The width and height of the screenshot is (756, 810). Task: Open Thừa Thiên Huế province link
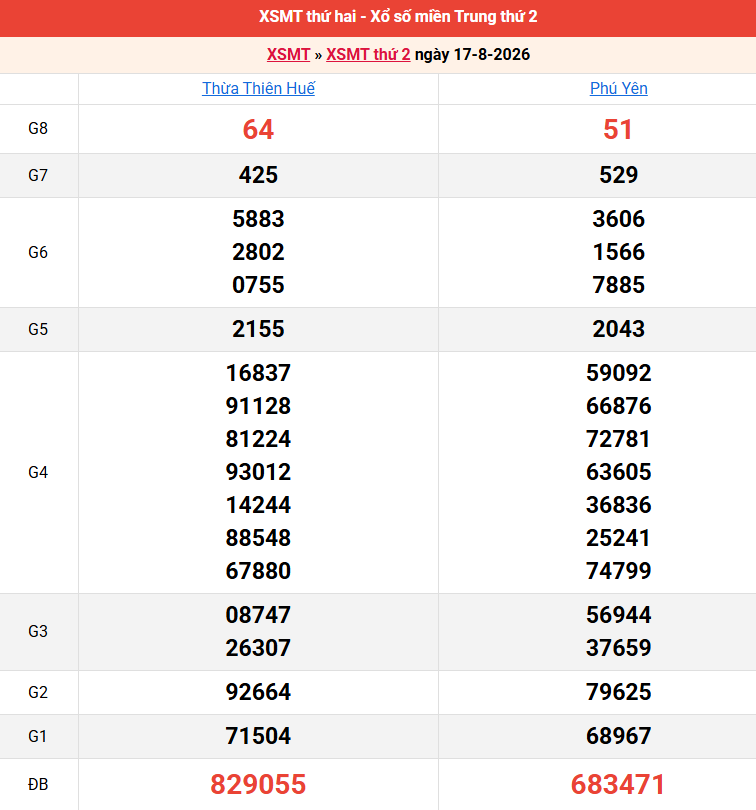(x=258, y=88)
